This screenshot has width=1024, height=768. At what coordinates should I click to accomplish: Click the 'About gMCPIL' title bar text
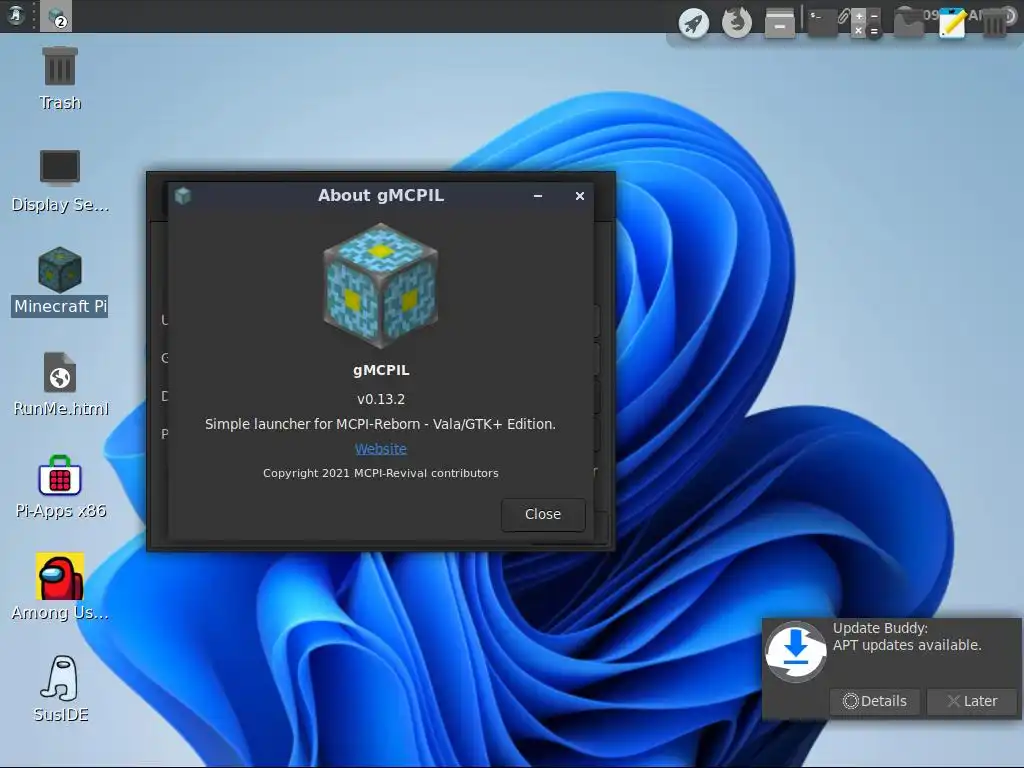[x=381, y=195]
